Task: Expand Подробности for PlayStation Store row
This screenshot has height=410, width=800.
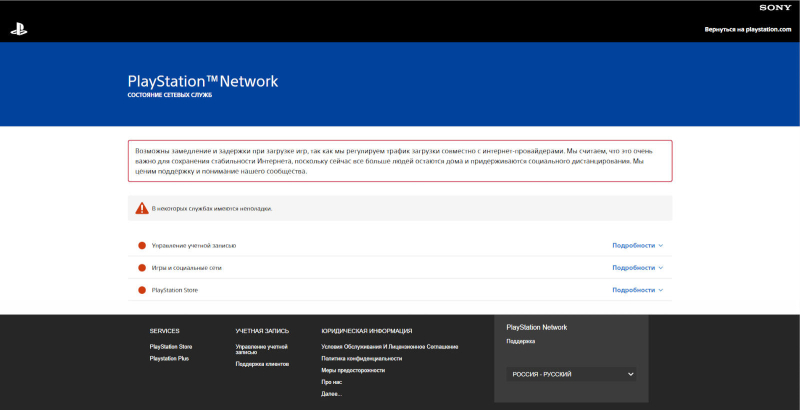Action: coord(637,290)
